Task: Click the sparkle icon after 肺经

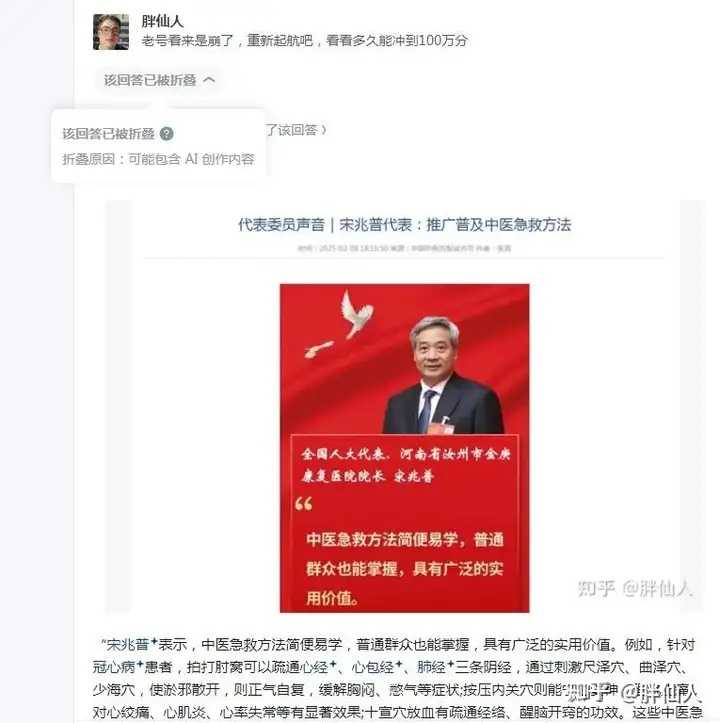Action: (x=451, y=664)
